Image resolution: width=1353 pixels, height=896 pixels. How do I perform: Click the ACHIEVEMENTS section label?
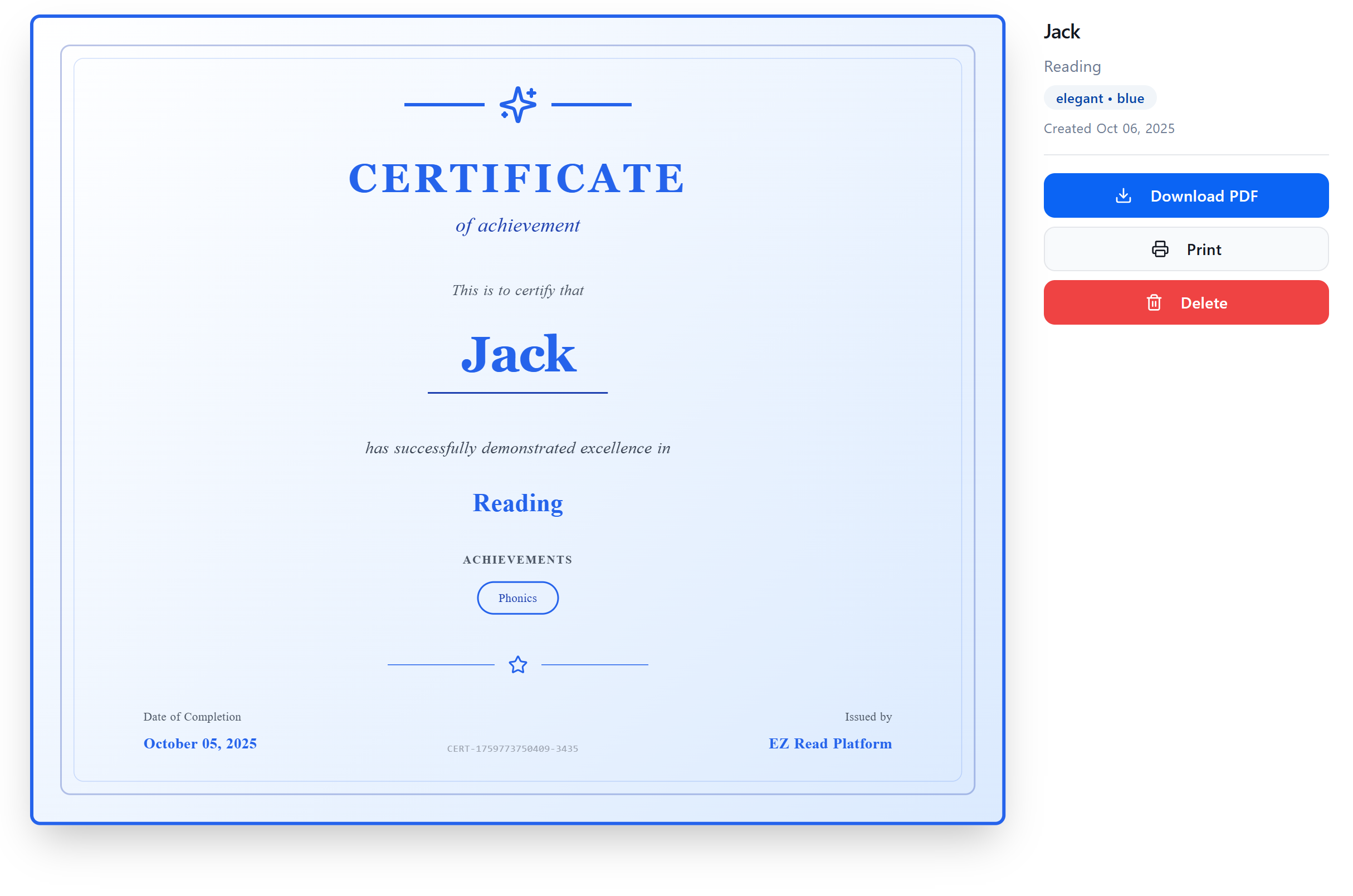pyautogui.click(x=517, y=560)
